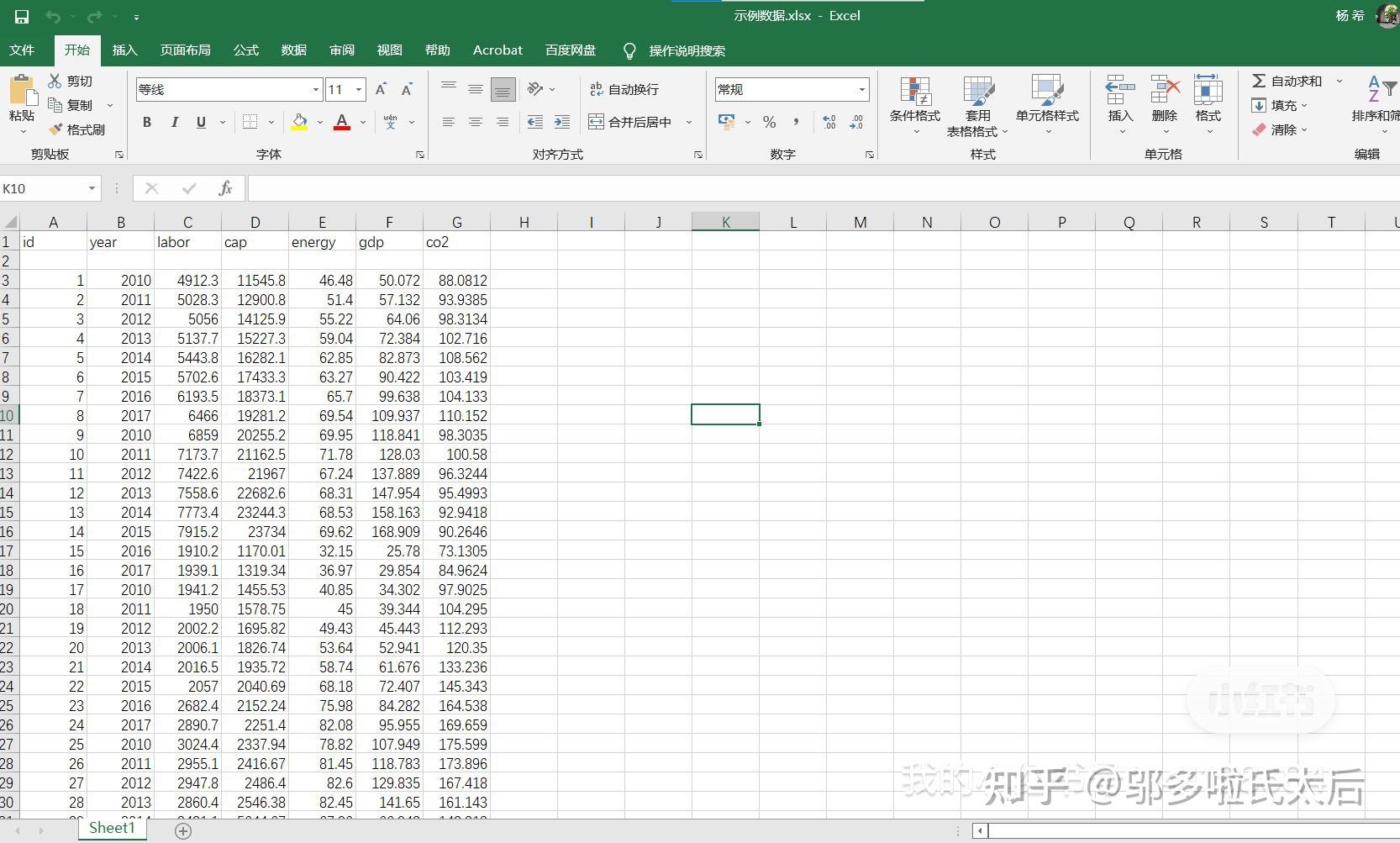Image resolution: width=1400 pixels, height=843 pixels.
Task: Toggle center alignment
Action: (476, 122)
